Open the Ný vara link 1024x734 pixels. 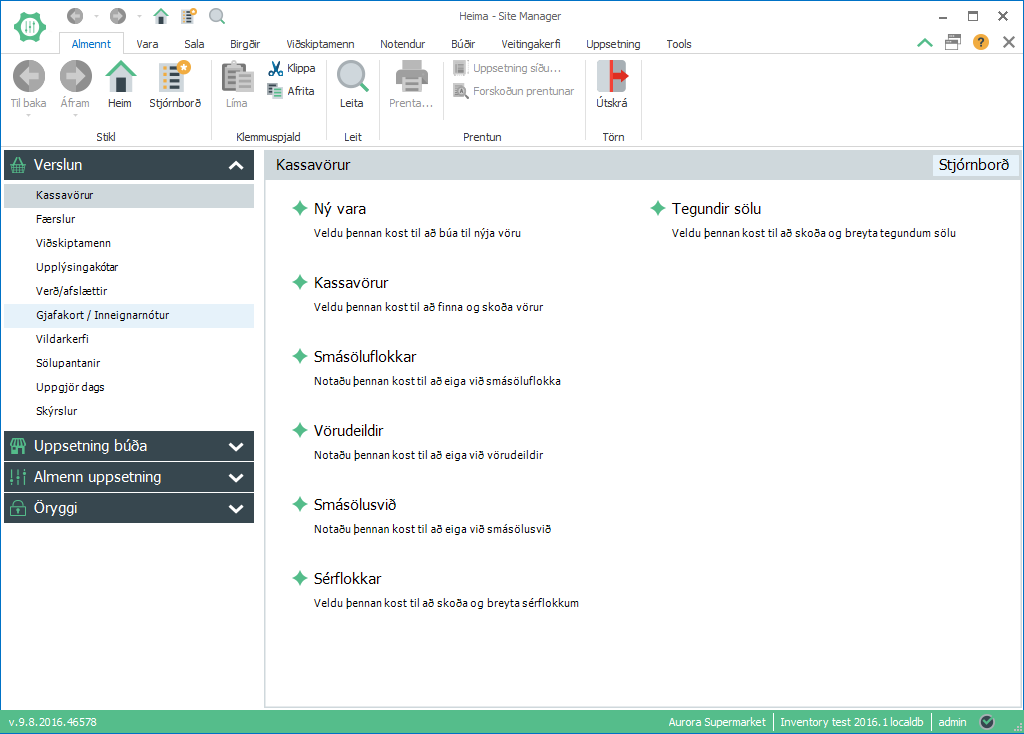(x=340, y=209)
